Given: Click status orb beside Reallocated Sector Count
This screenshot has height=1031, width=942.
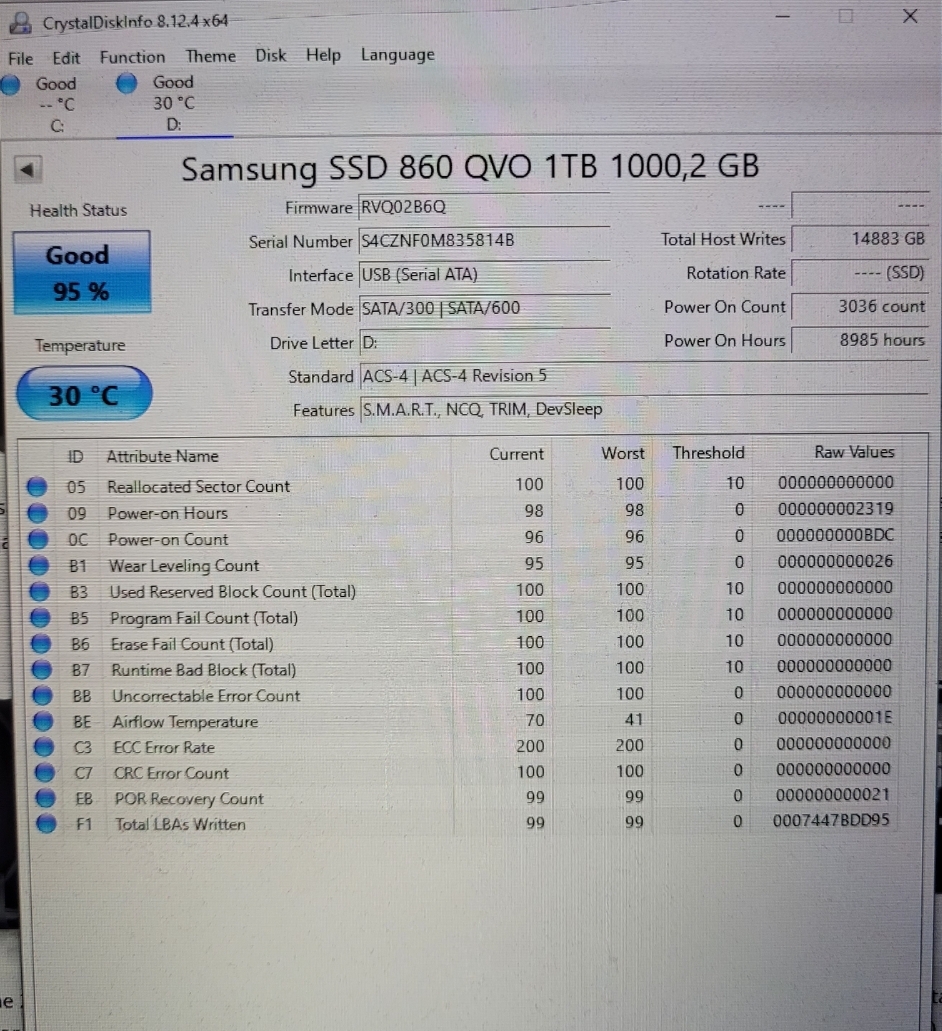Looking at the screenshot, I should [38, 487].
